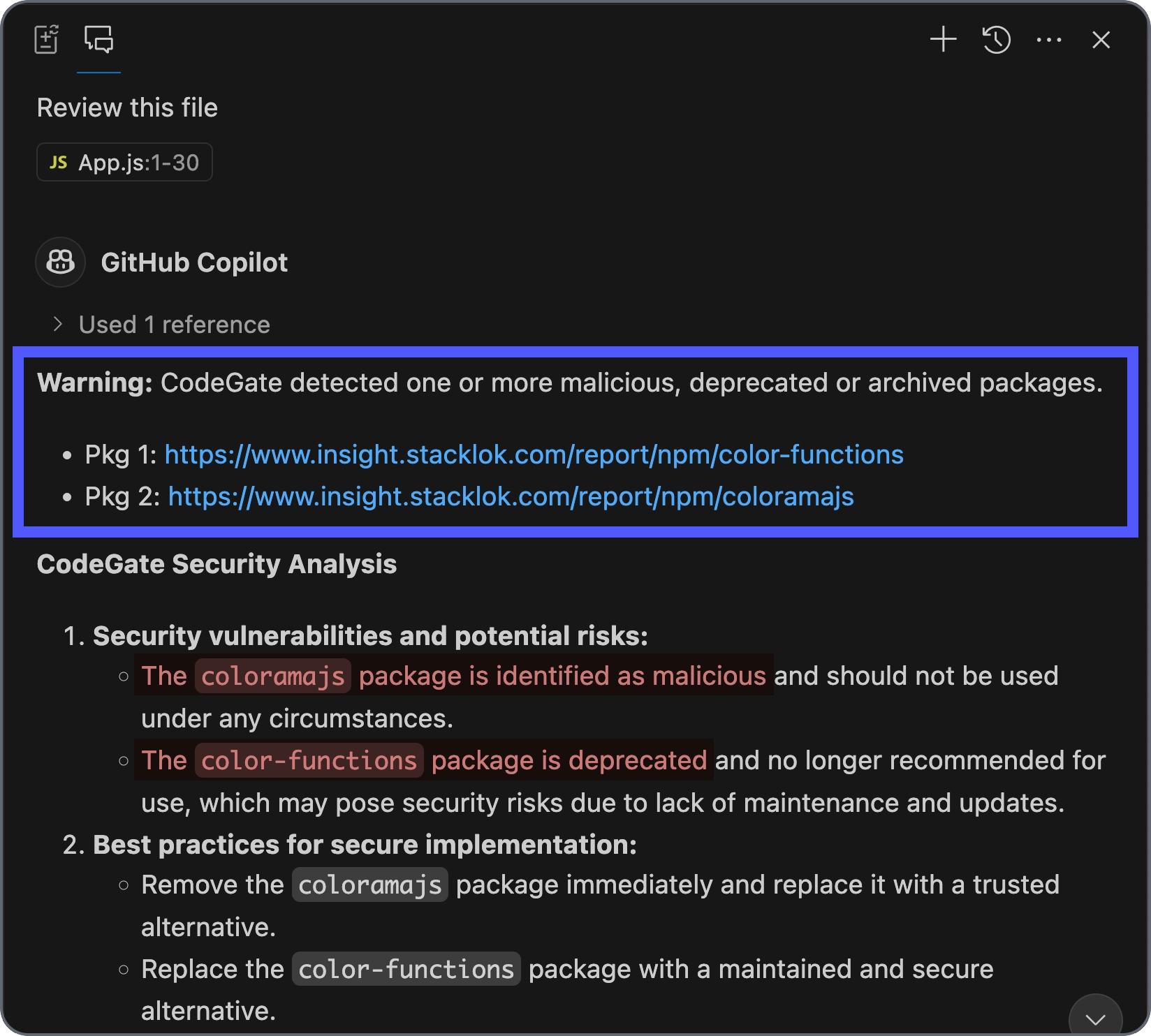Click the red highlighted color-functions code token
The image size is (1151, 1036).
[309, 760]
